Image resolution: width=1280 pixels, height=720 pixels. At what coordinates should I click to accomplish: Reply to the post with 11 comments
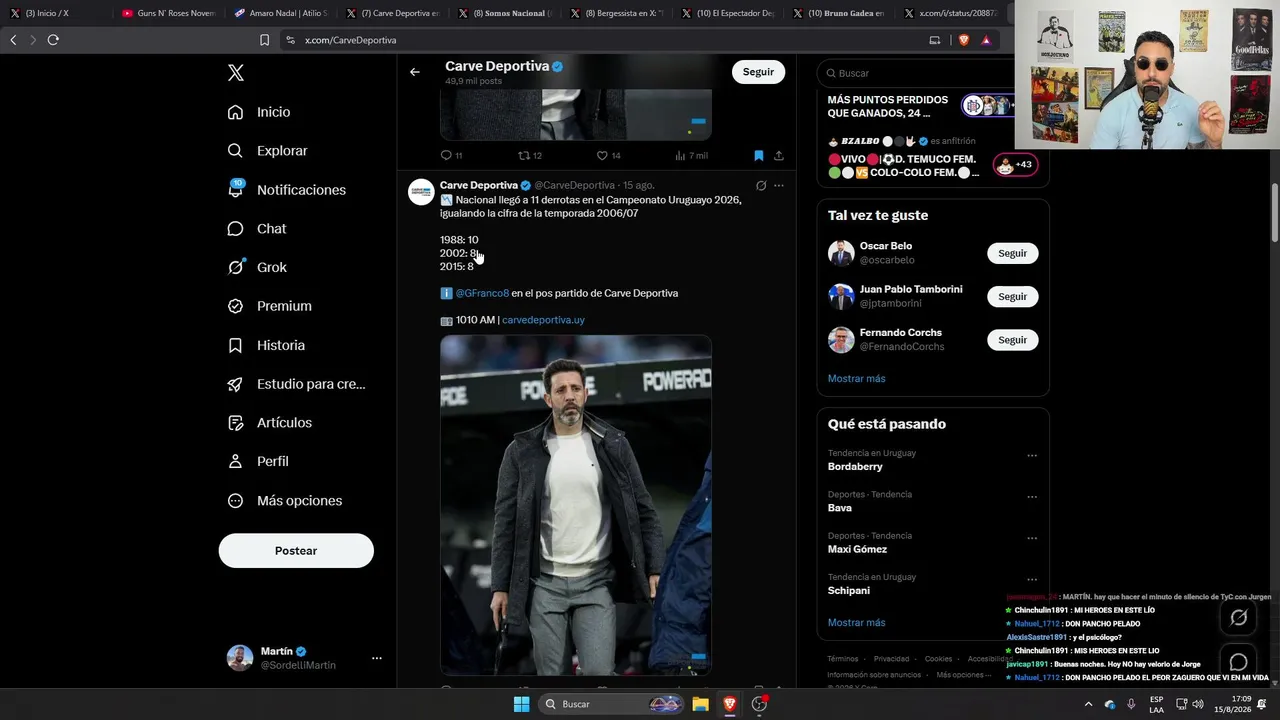(x=451, y=156)
